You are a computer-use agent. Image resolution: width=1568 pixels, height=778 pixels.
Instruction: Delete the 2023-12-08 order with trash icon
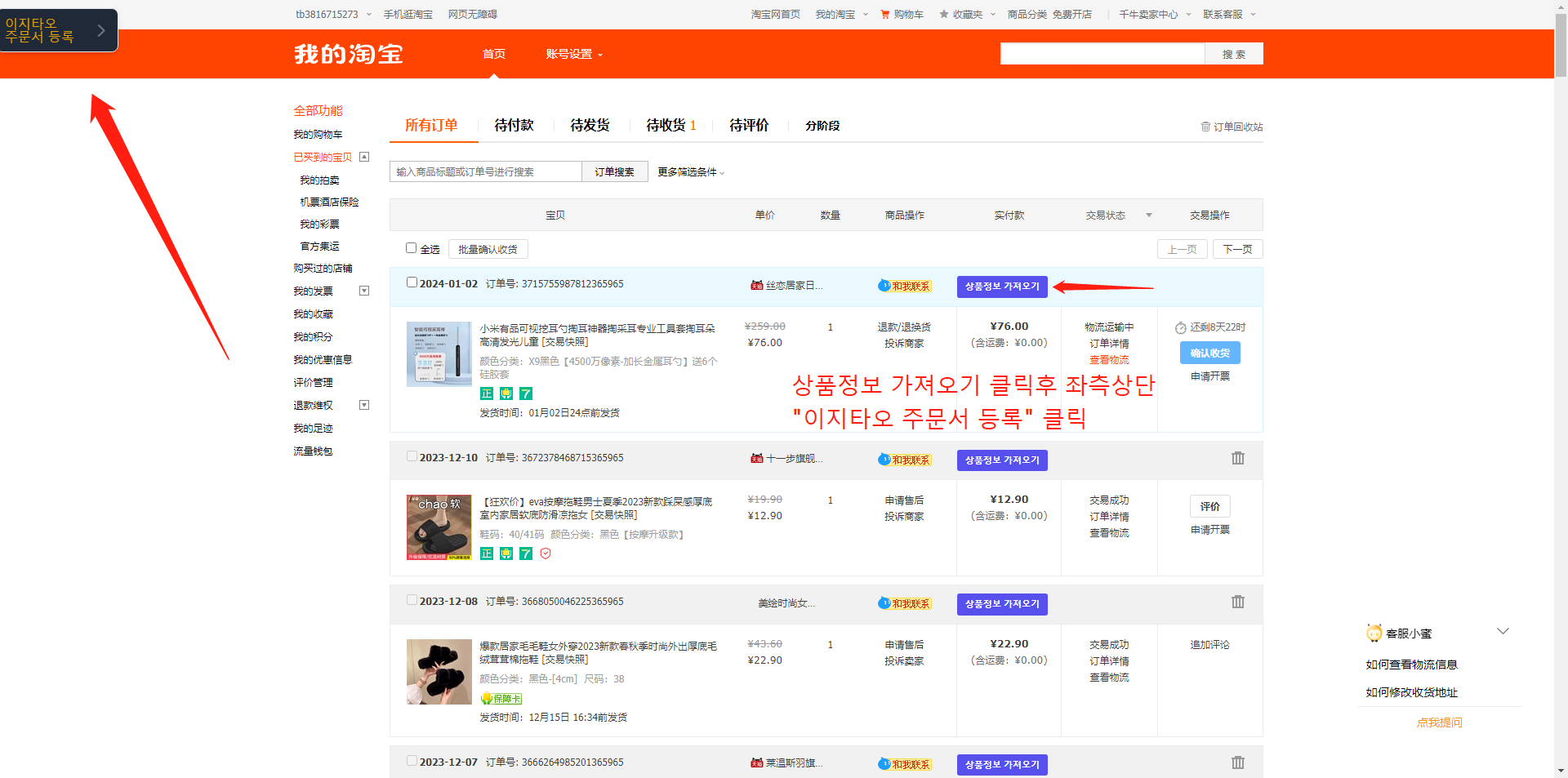click(x=1237, y=602)
